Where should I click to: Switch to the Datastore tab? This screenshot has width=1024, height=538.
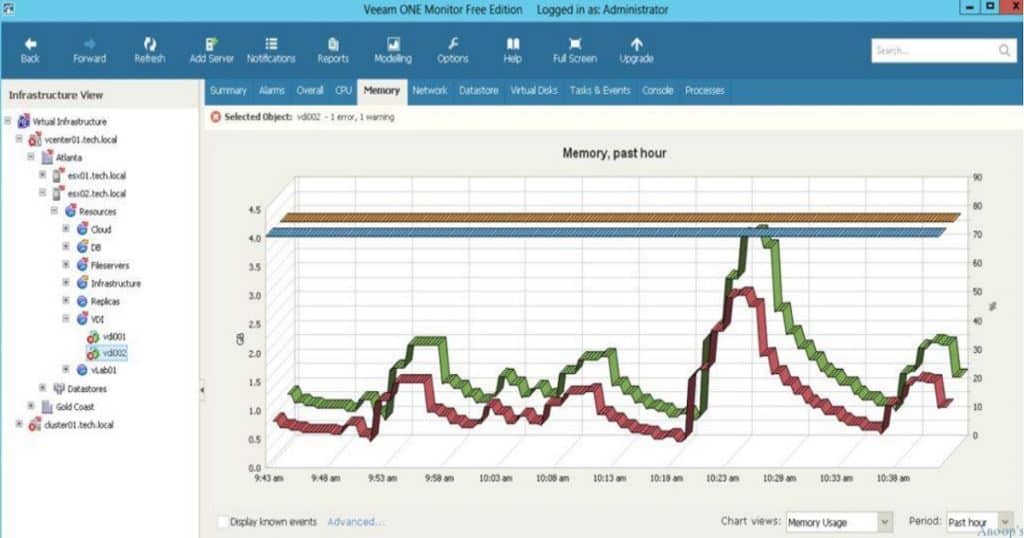click(x=479, y=91)
